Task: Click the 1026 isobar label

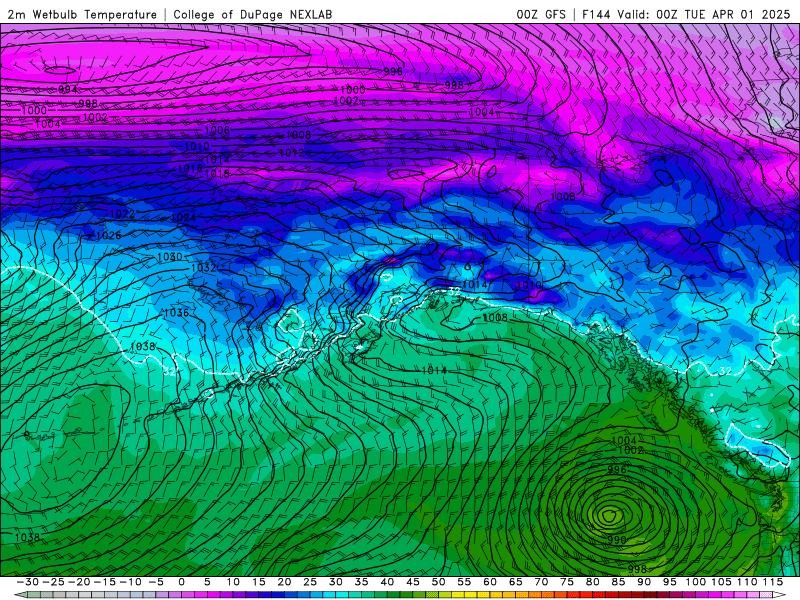Action: point(108,235)
